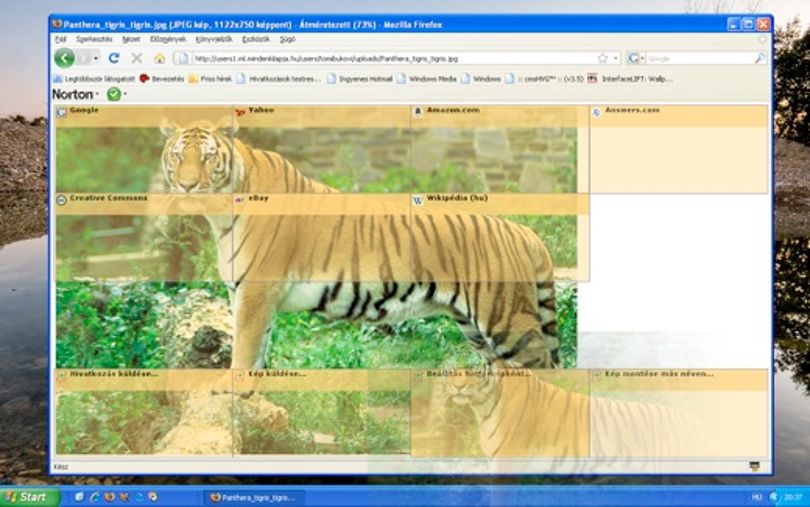Stop loading with the X icon
Viewport: 810px width, 507px height.
136,58
